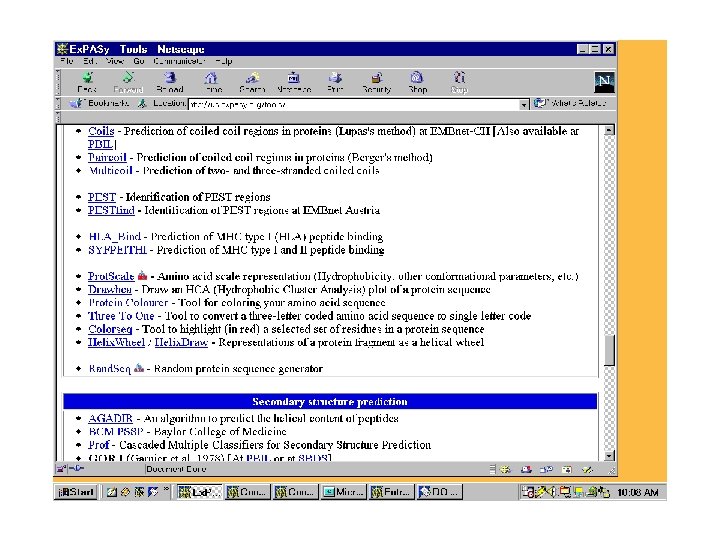The height and width of the screenshot is (540, 720).
Task: Open the Protein Colourer link
Action: point(128,303)
